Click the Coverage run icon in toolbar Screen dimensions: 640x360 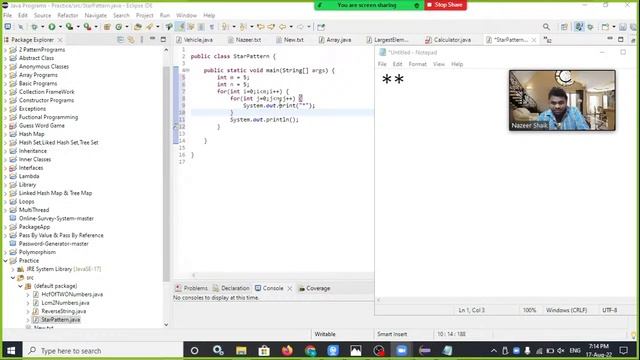click(x=69, y=27)
